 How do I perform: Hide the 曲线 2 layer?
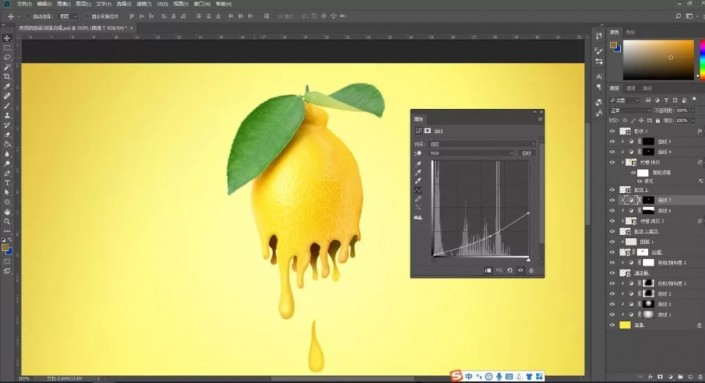click(612, 294)
